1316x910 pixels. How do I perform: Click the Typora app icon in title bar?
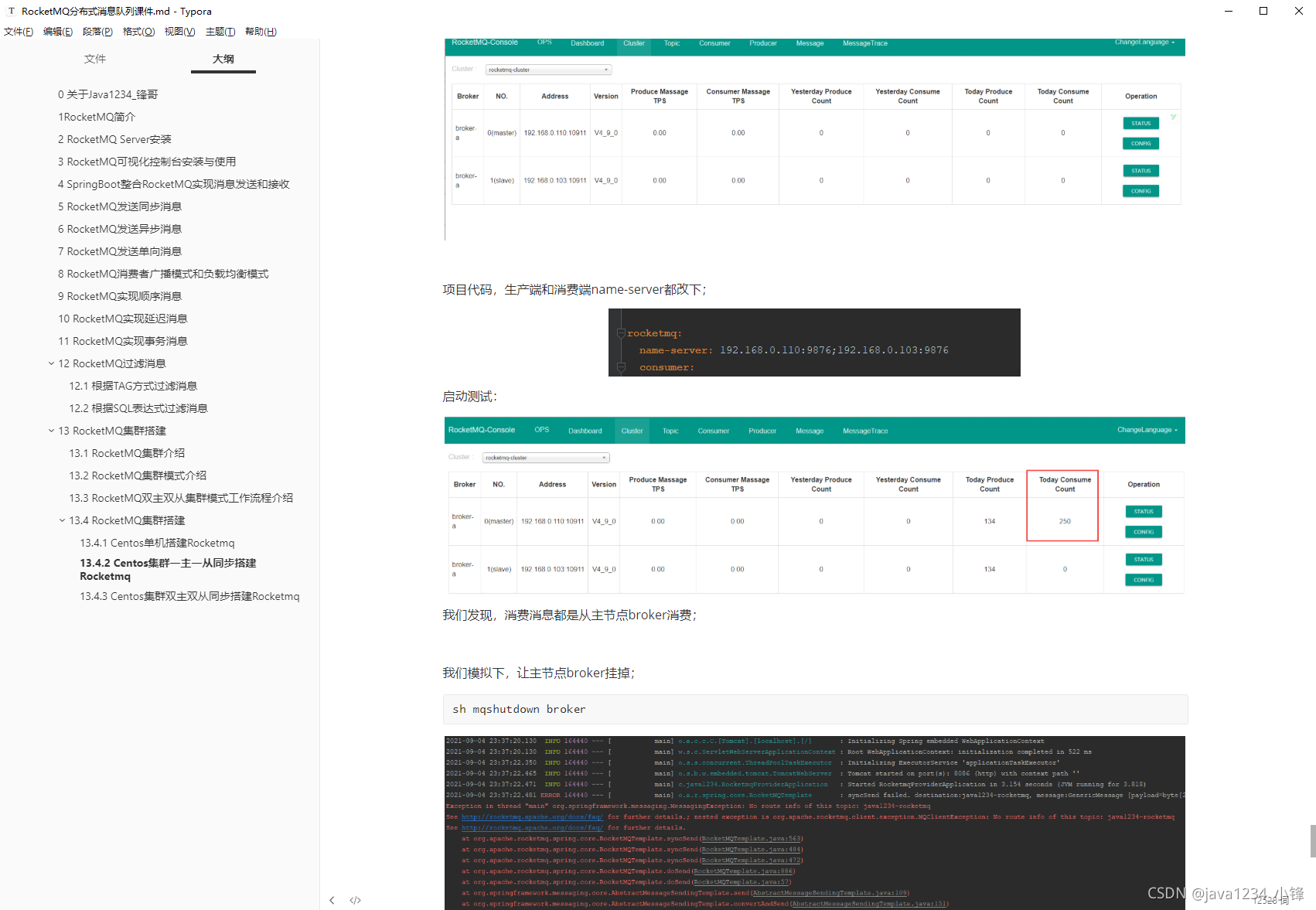[x=11, y=11]
